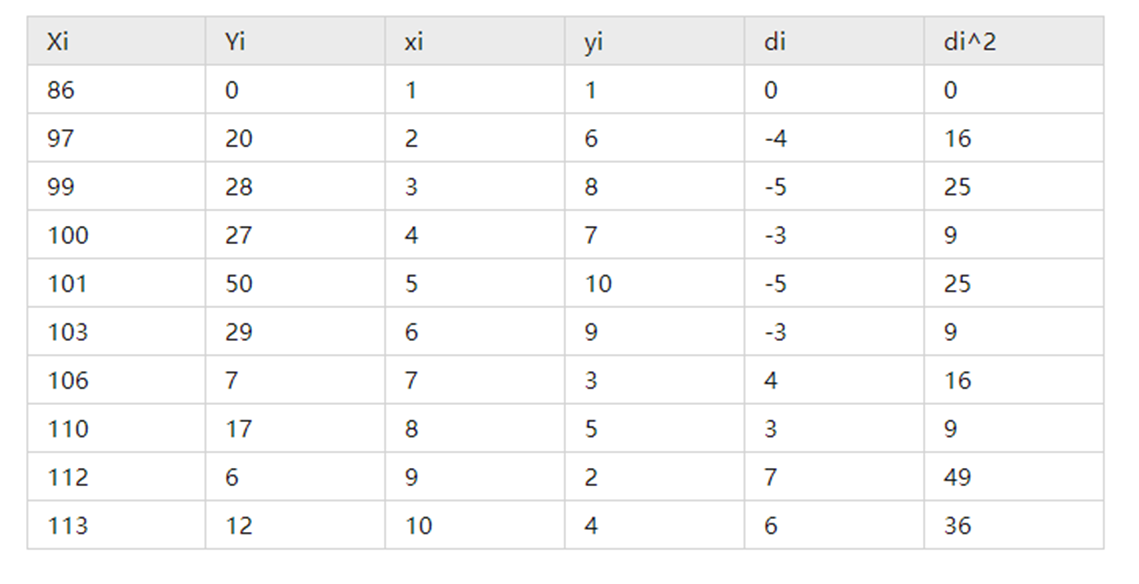Select the cell with value 28
Image resolution: width=1139 pixels, height=584 pixels.
(x=239, y=187)
